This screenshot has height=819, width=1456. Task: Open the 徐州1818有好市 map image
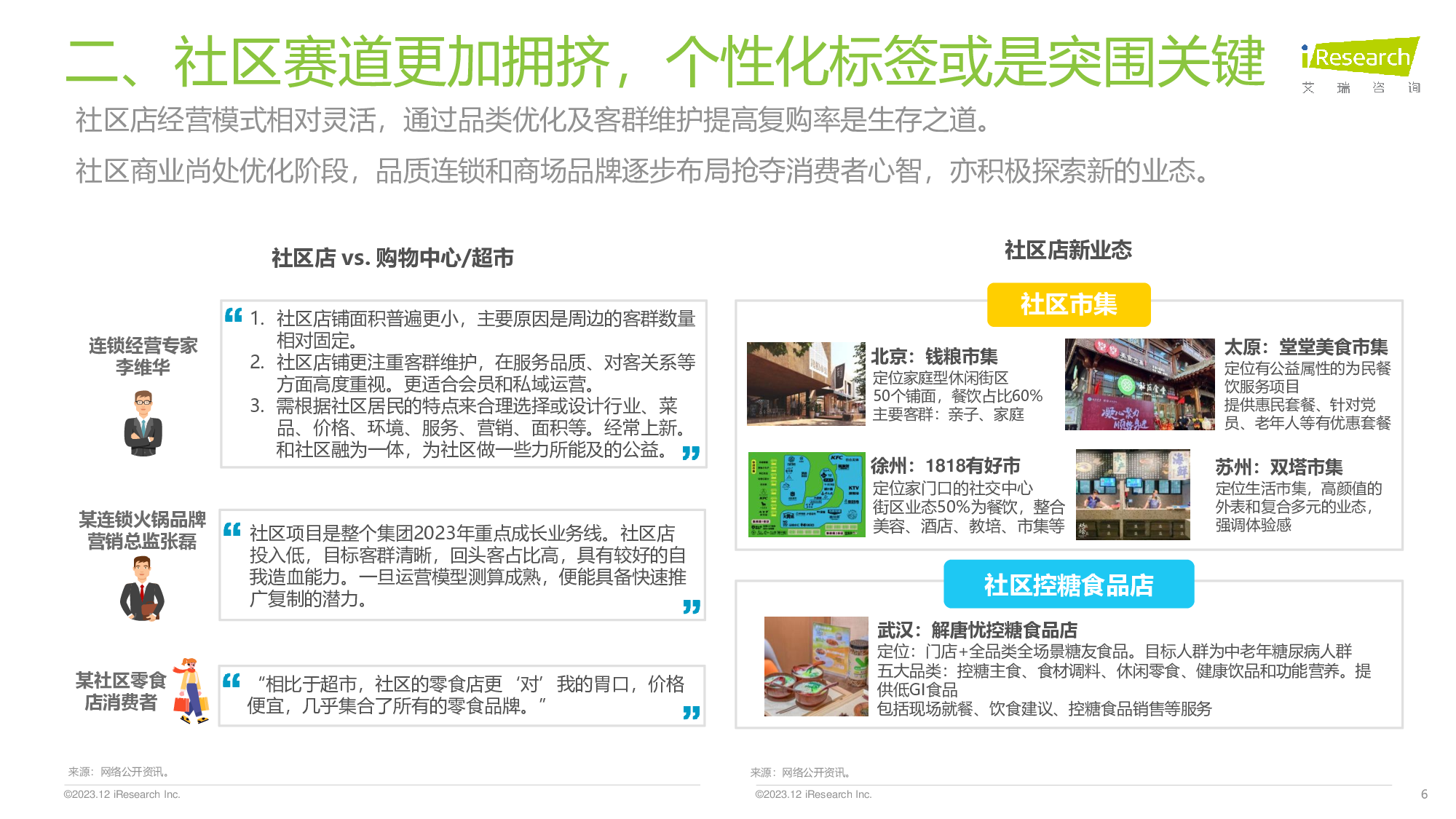point(807,494)
